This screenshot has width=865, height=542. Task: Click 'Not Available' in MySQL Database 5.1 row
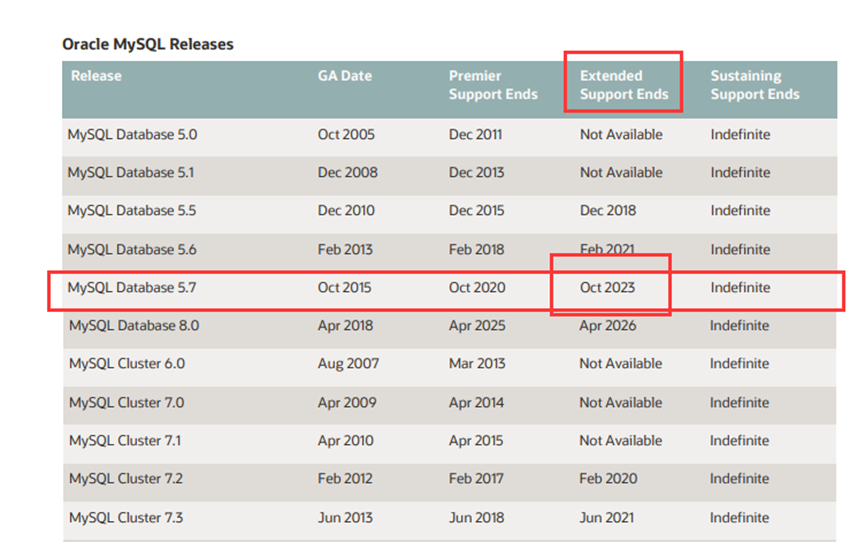(x=621, y=173)
